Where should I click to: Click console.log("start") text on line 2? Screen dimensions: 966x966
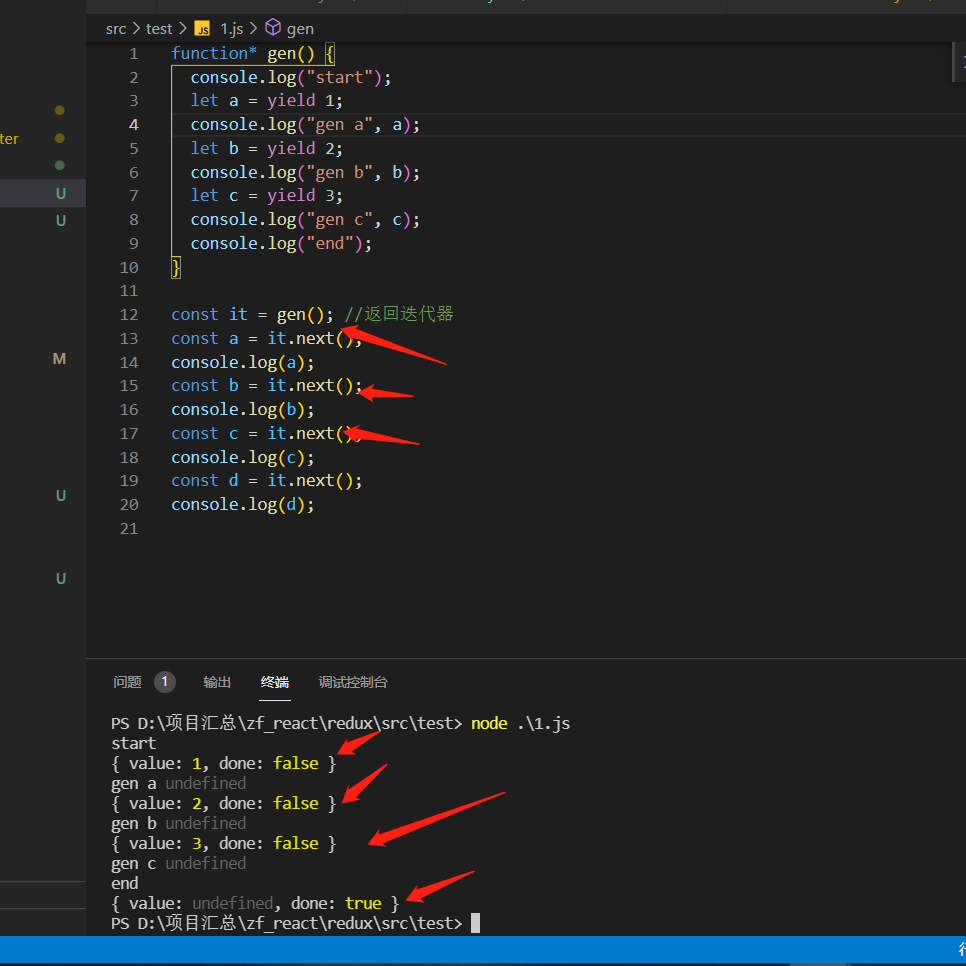coord(291,78)
